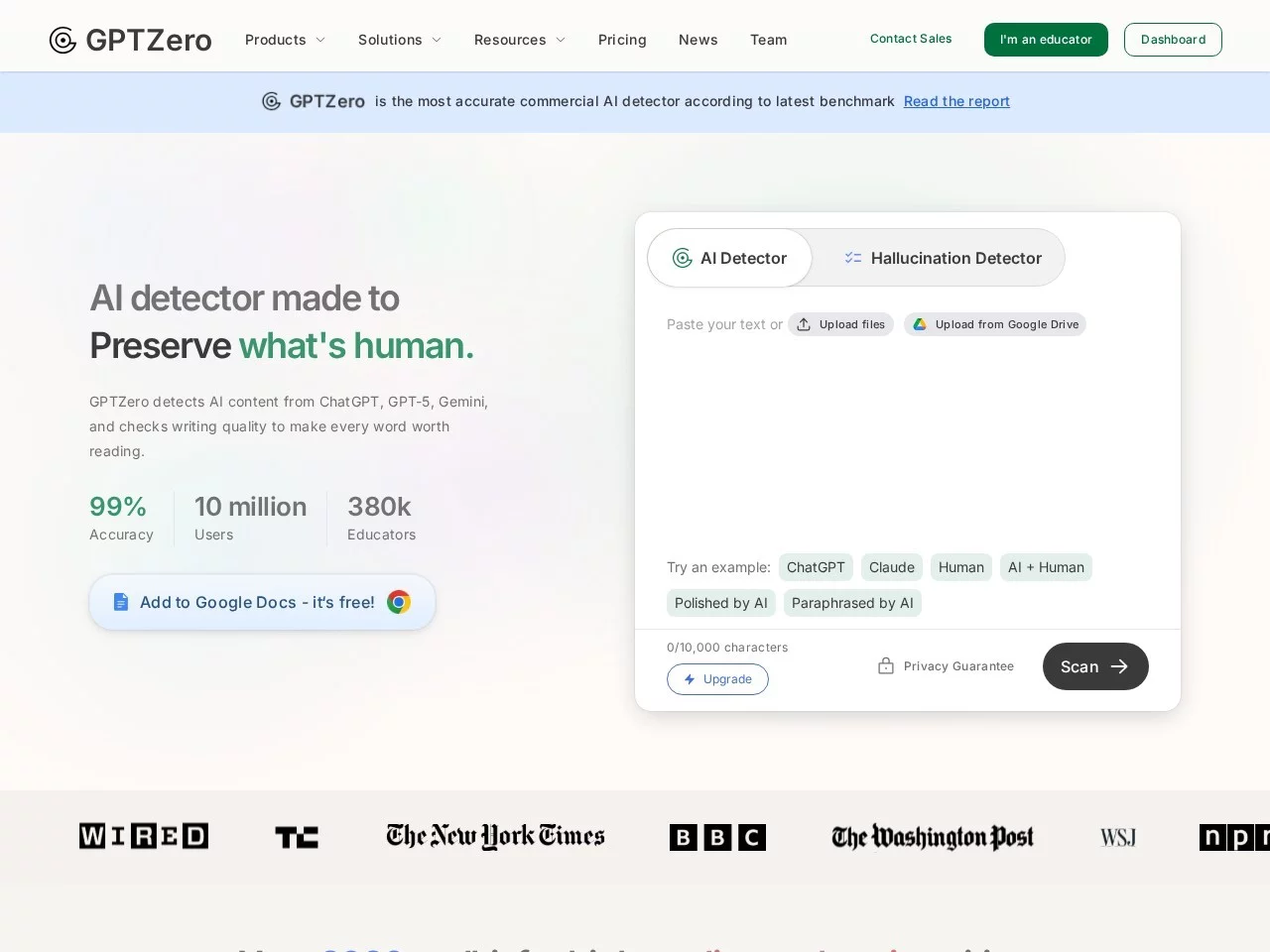This screenshot has height=952, width=1270.
Task: Click the Scan button
Action: [1094, 666]
